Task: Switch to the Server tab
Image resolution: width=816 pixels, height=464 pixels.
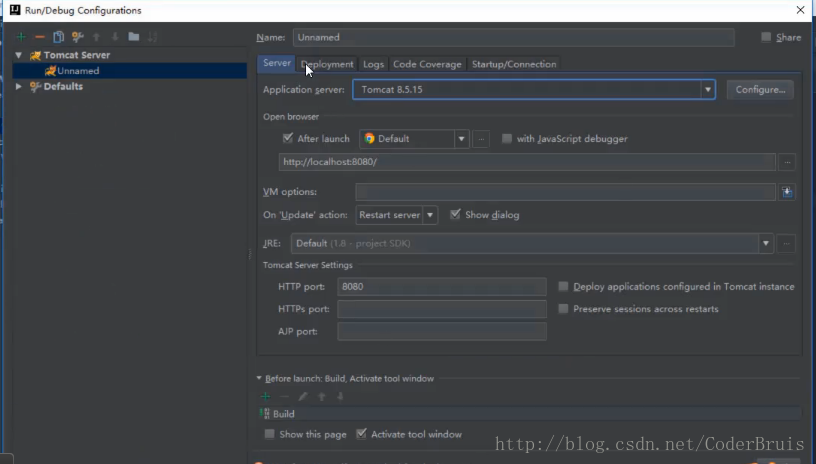Action: (x=276, y=63)
